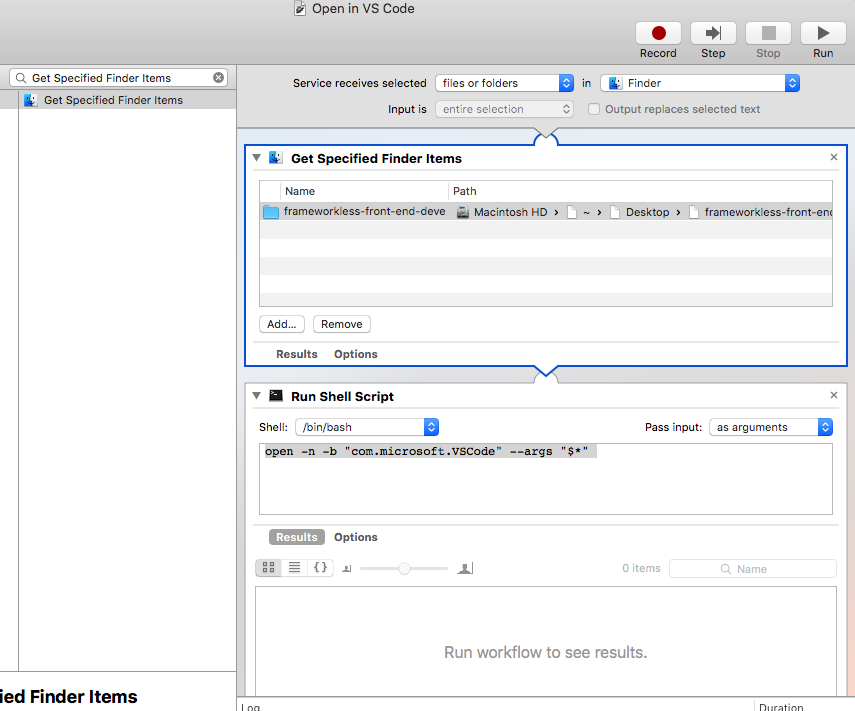Click the Stop button

[x=768, y=34]
